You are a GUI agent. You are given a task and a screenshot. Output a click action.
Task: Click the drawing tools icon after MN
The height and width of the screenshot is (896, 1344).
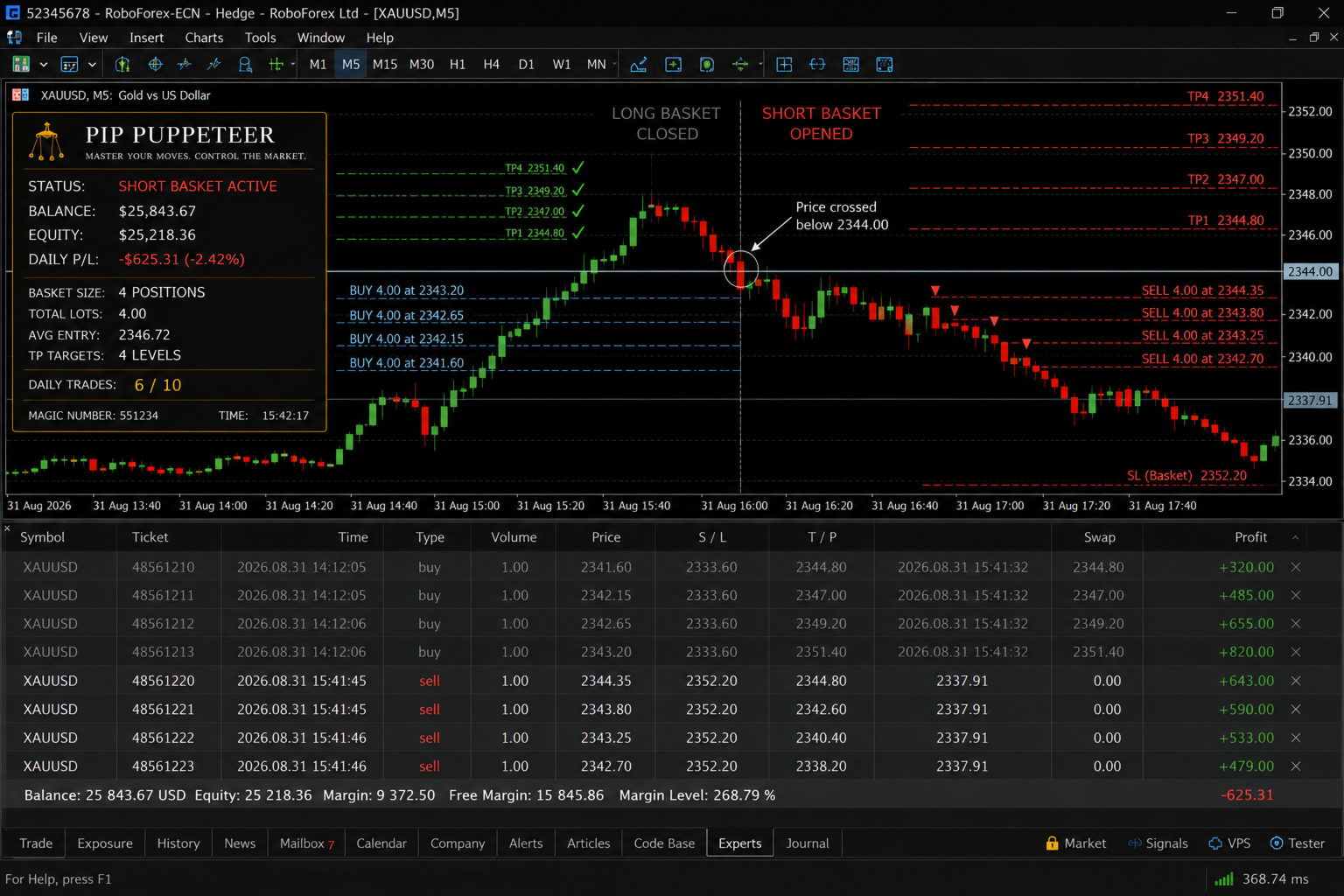(639, 64)
